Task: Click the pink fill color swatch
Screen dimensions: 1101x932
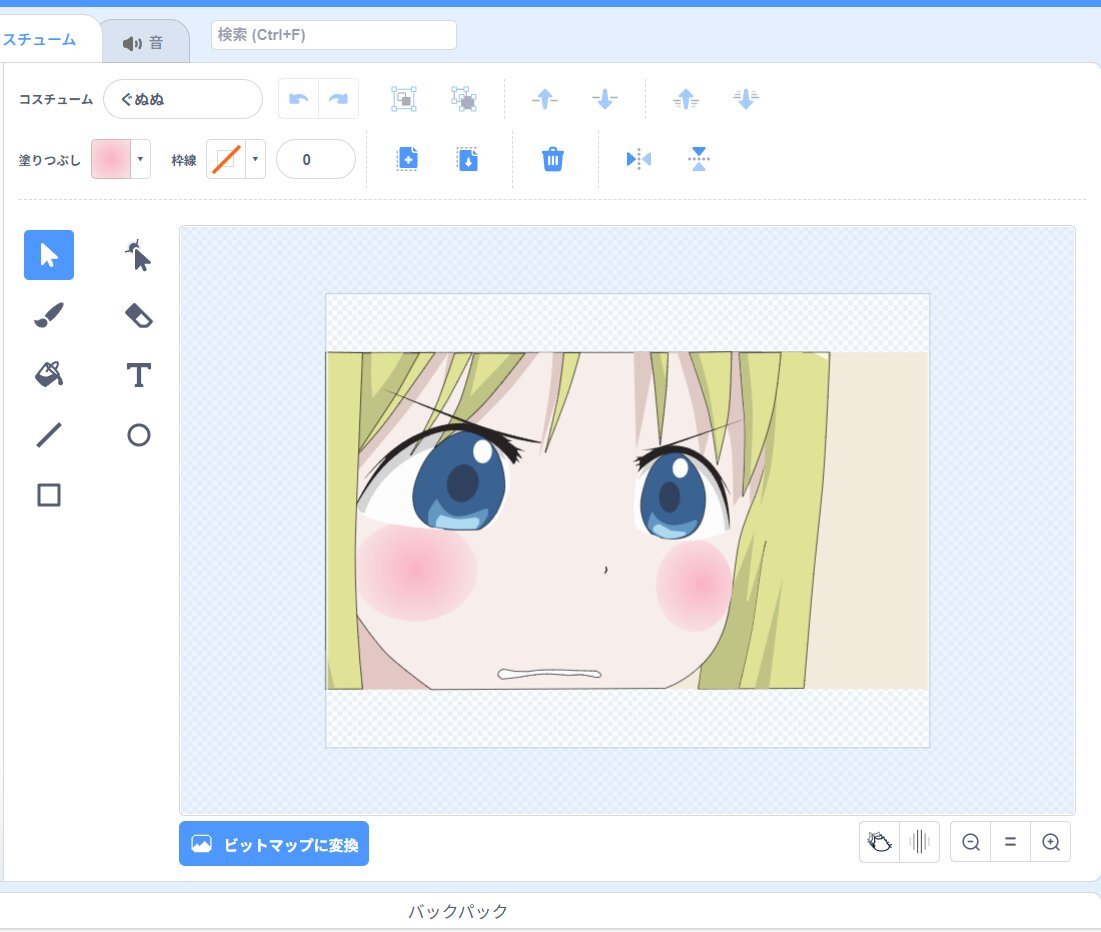Action: tap(111, 159)
